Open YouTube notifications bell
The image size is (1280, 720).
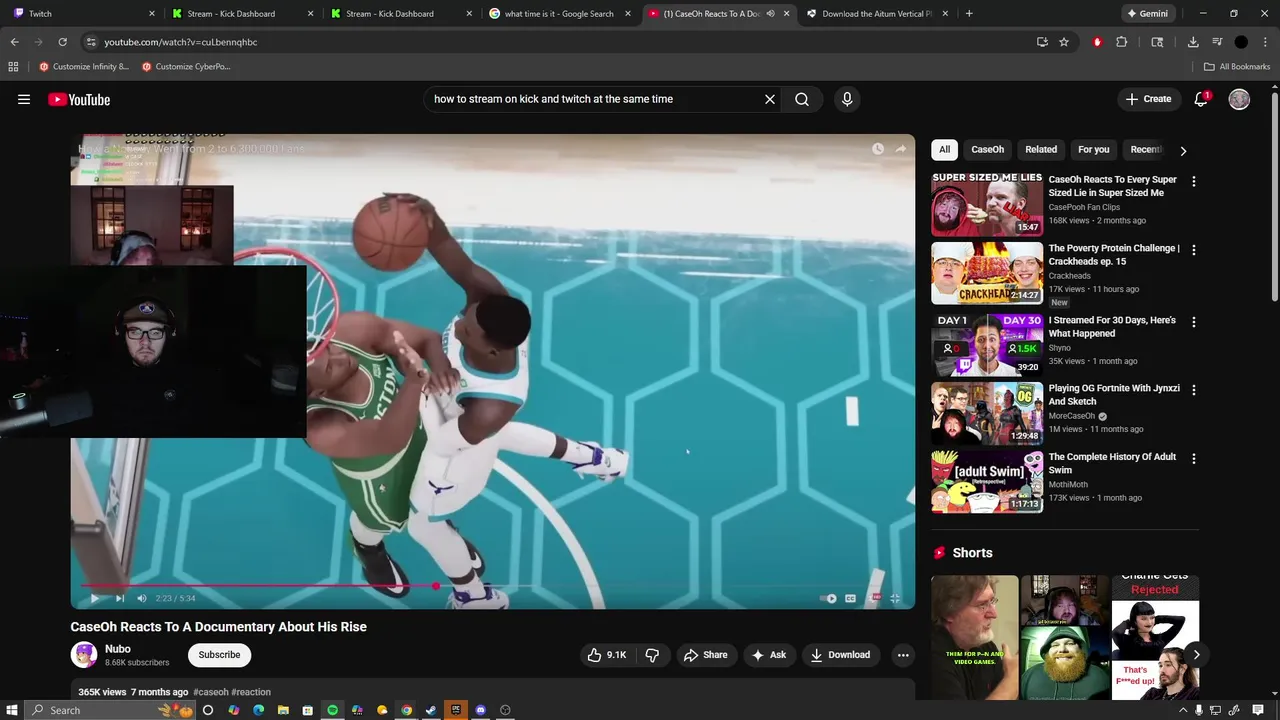tap(1202, 99)
